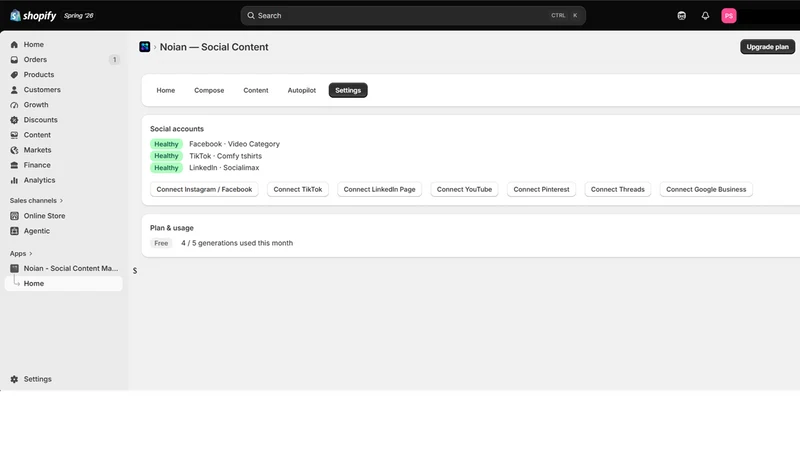Click the Shopify logo

[33, 16]
